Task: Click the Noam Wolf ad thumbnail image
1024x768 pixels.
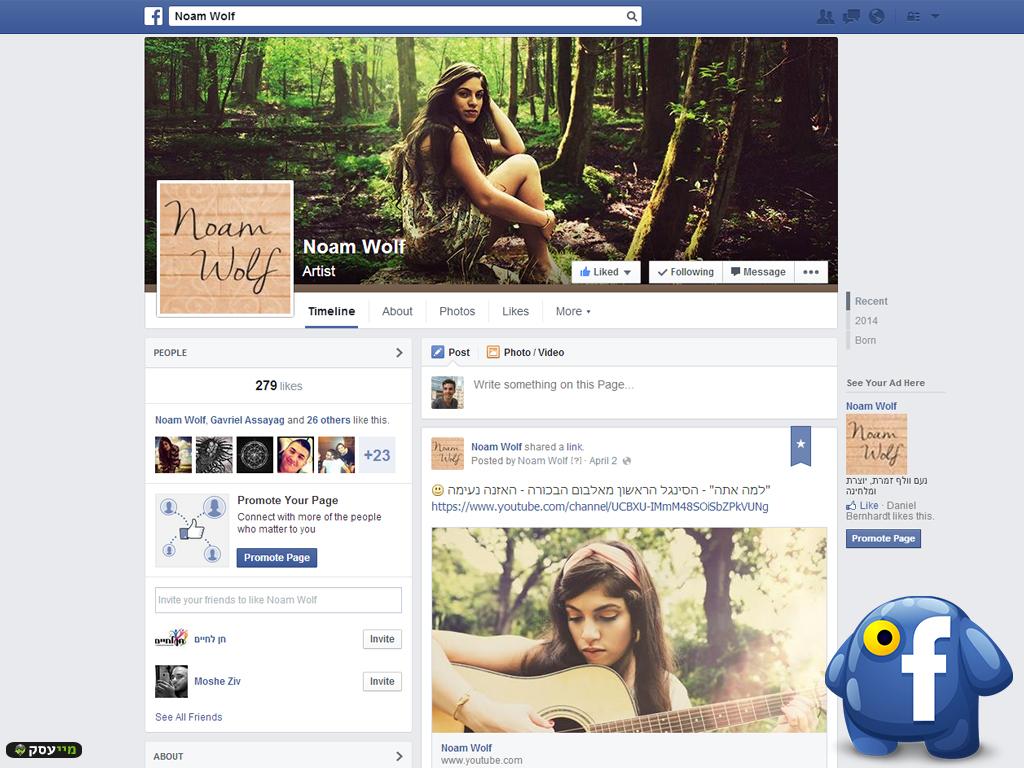Action: point(876,444)
